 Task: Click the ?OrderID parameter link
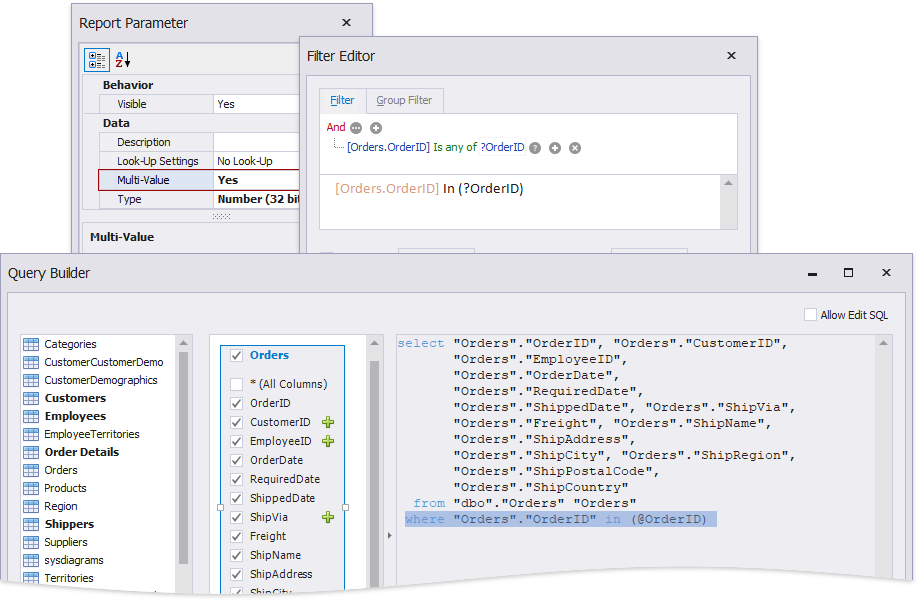[502, 147]
